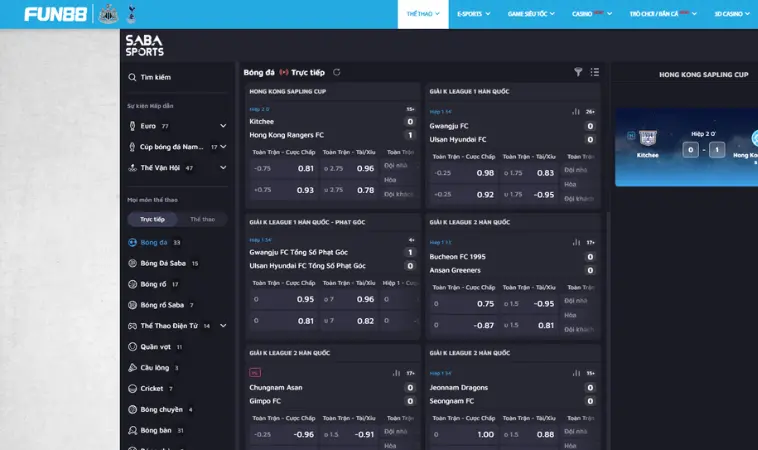Switch to Thể thao toggle option
The width and height of the screenshot is (758, 450).
[x=202, y=219]
